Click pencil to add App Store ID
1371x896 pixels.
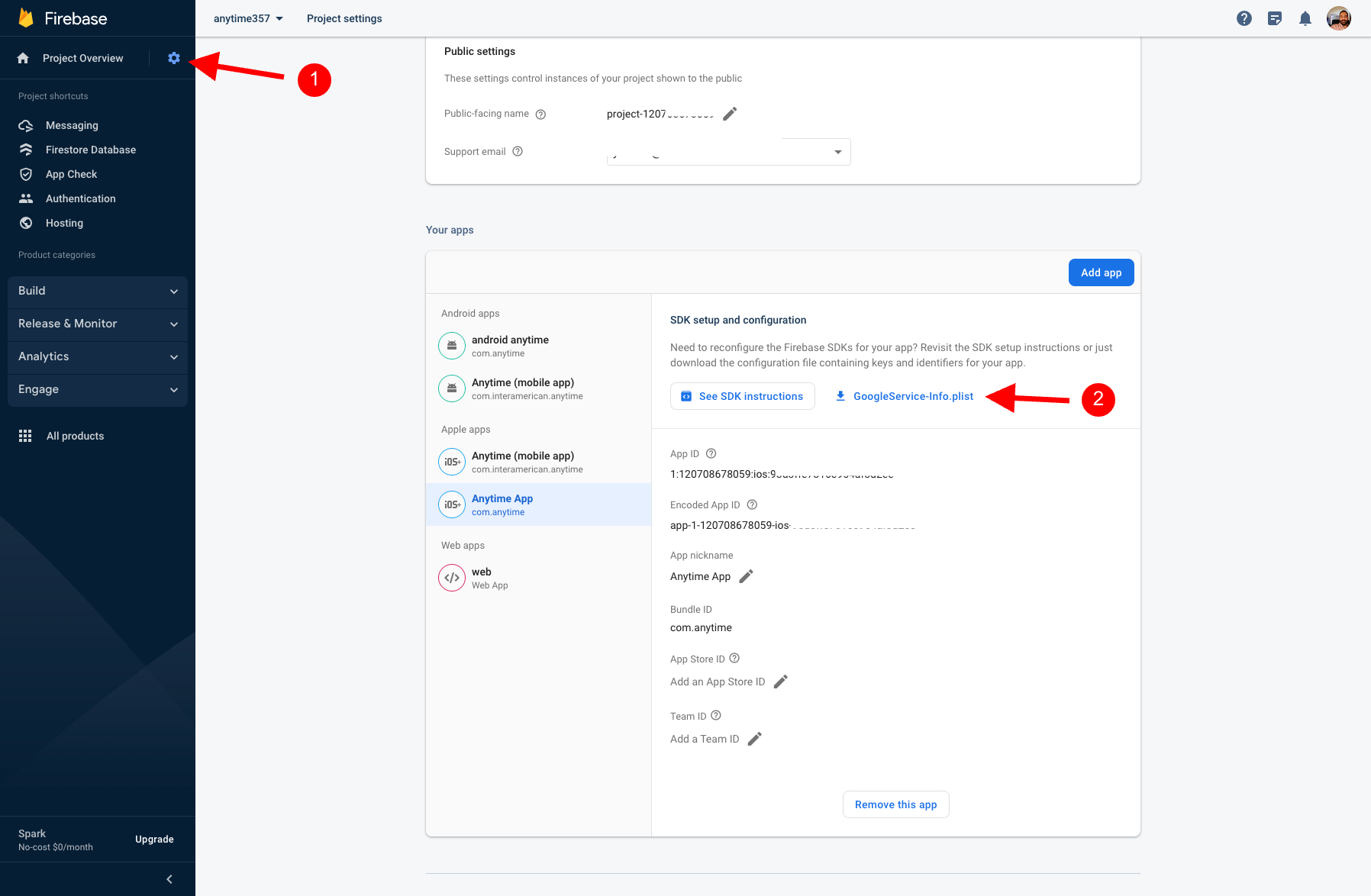[x=780, y=682]
